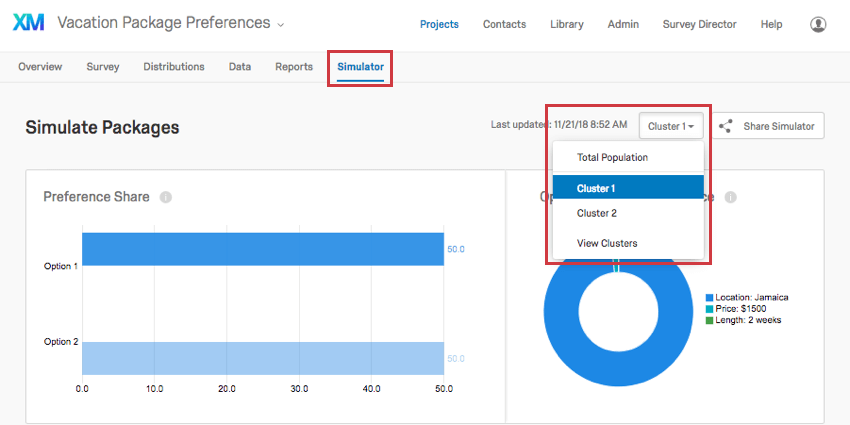Click the info icon right of donut chart title

click(x=731, y=197)
